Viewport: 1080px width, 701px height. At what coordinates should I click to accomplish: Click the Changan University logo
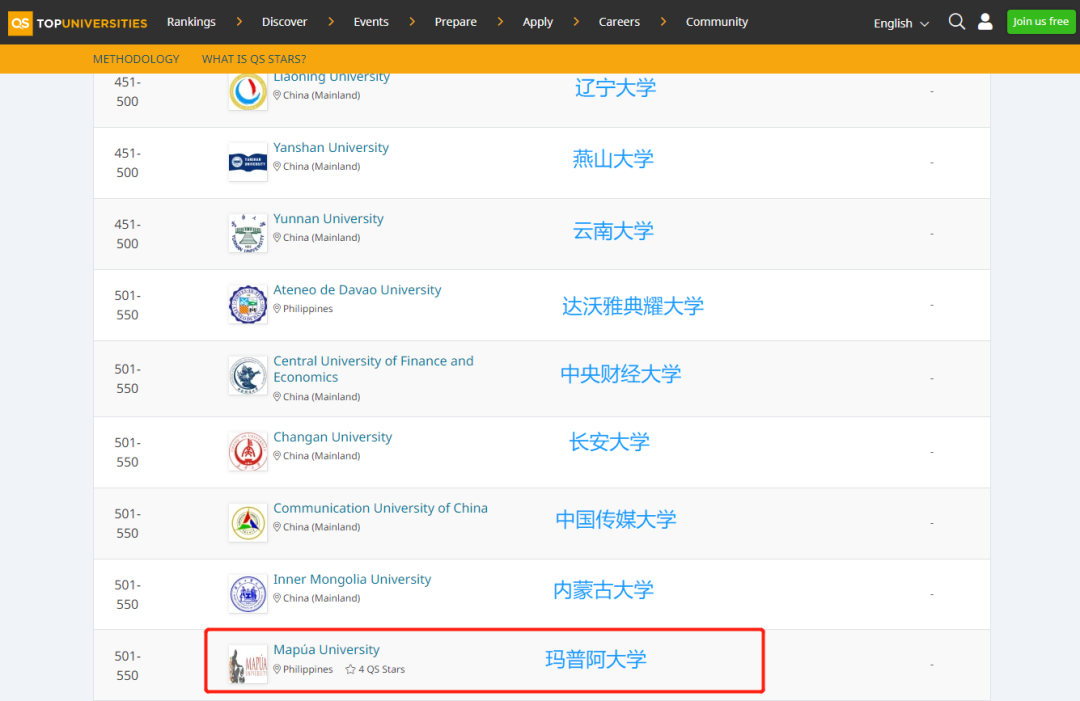[x=248, y=451]
